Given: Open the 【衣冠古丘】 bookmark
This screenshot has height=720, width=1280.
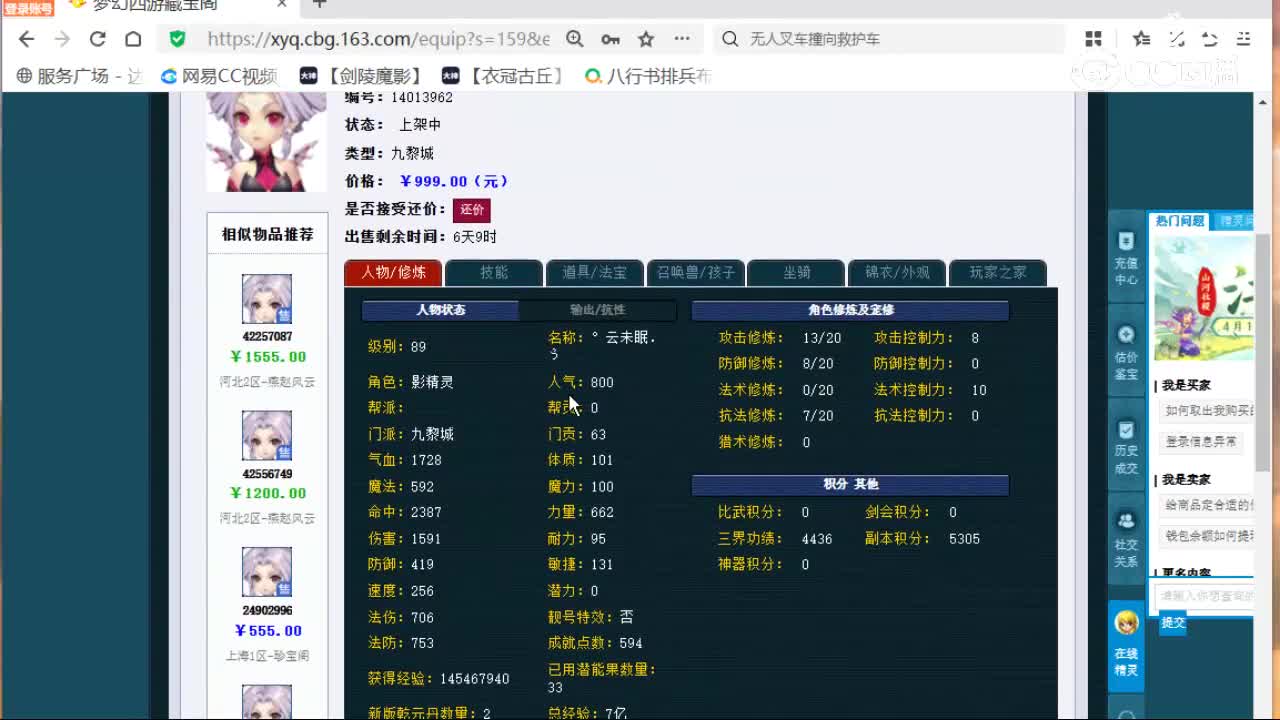Looking at the screenshot, I should pos(503,76).
